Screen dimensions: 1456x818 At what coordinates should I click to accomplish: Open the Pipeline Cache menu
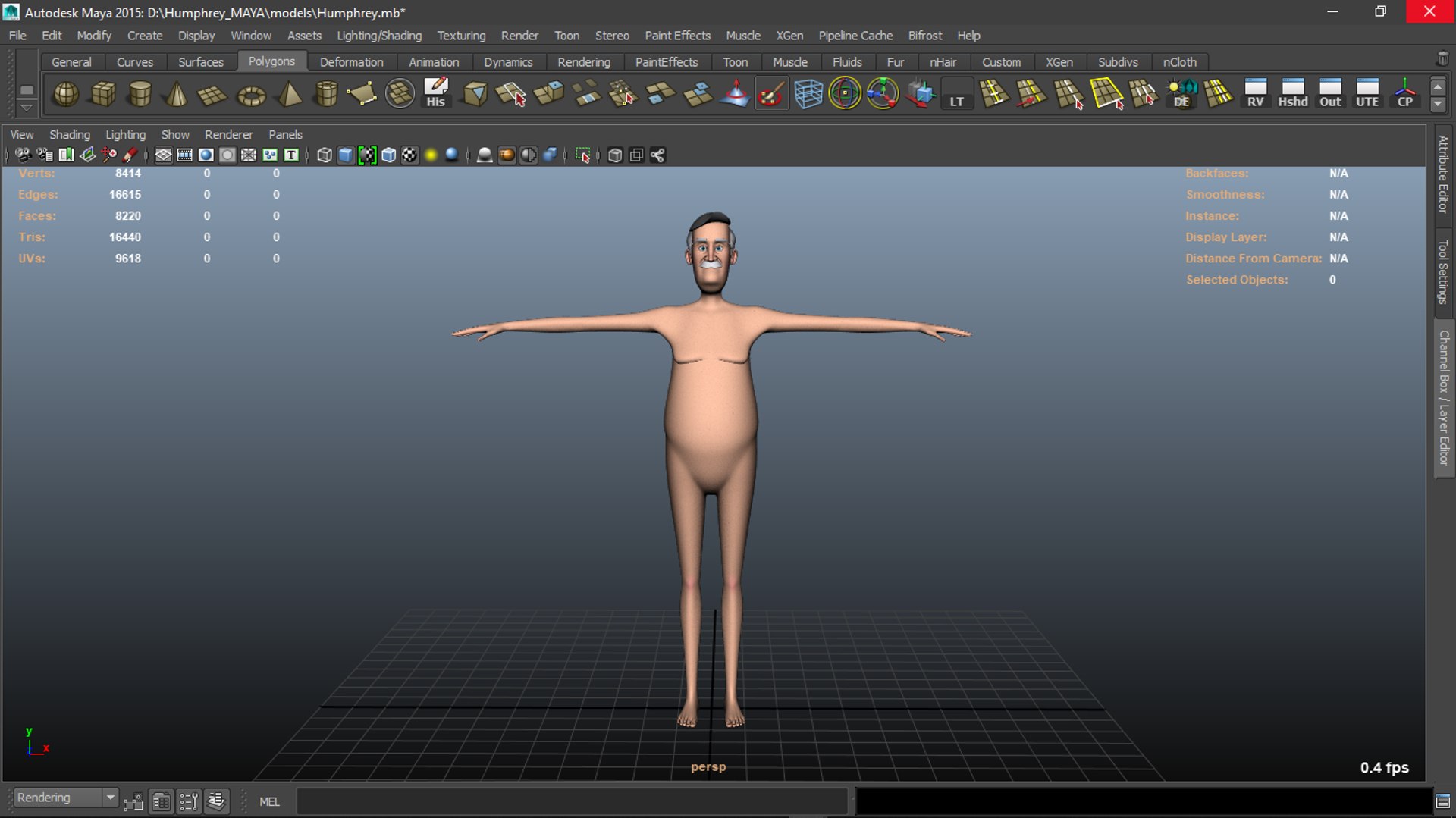pyautogui.click(x=855, y=36)
